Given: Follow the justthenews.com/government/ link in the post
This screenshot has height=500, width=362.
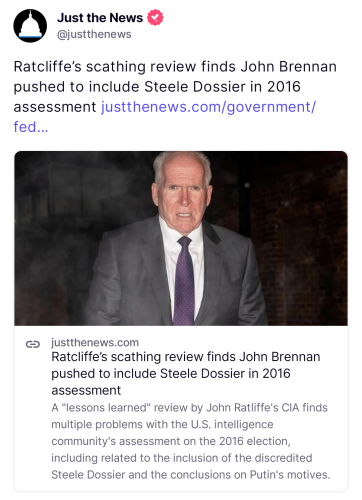Looking at the screenshot, I should tap(208, 107).
